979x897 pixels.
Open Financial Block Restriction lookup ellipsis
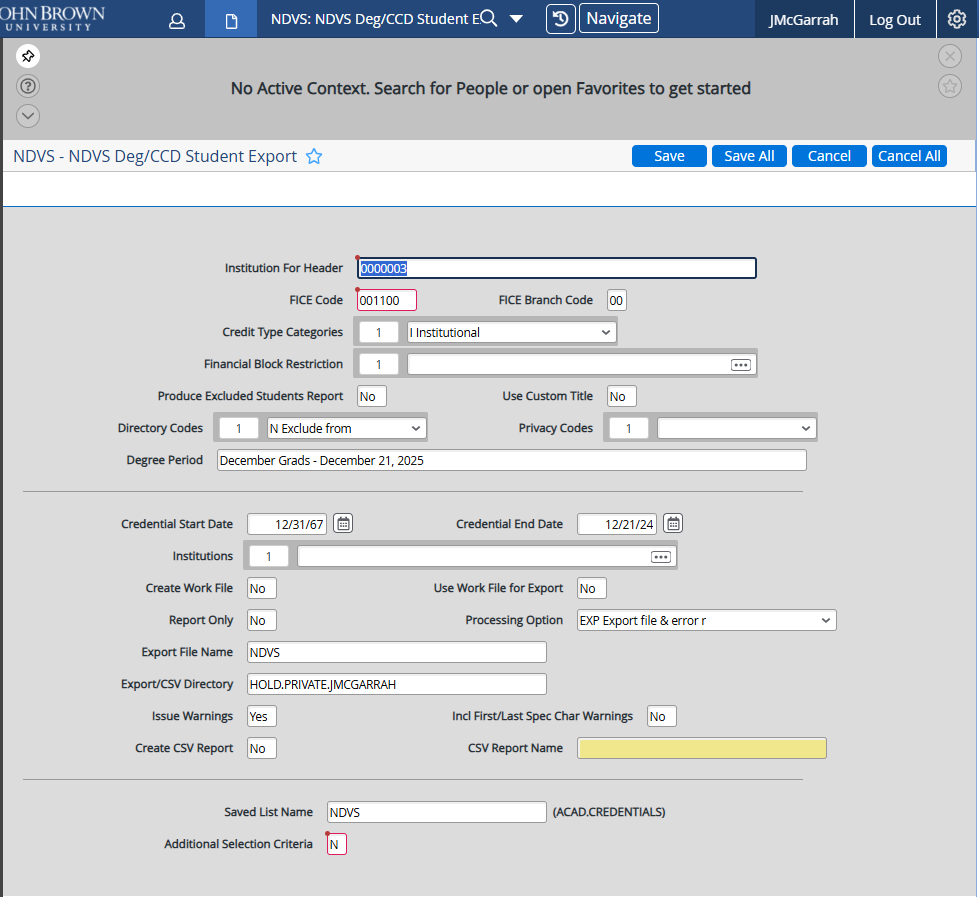(x=740, y=365)
